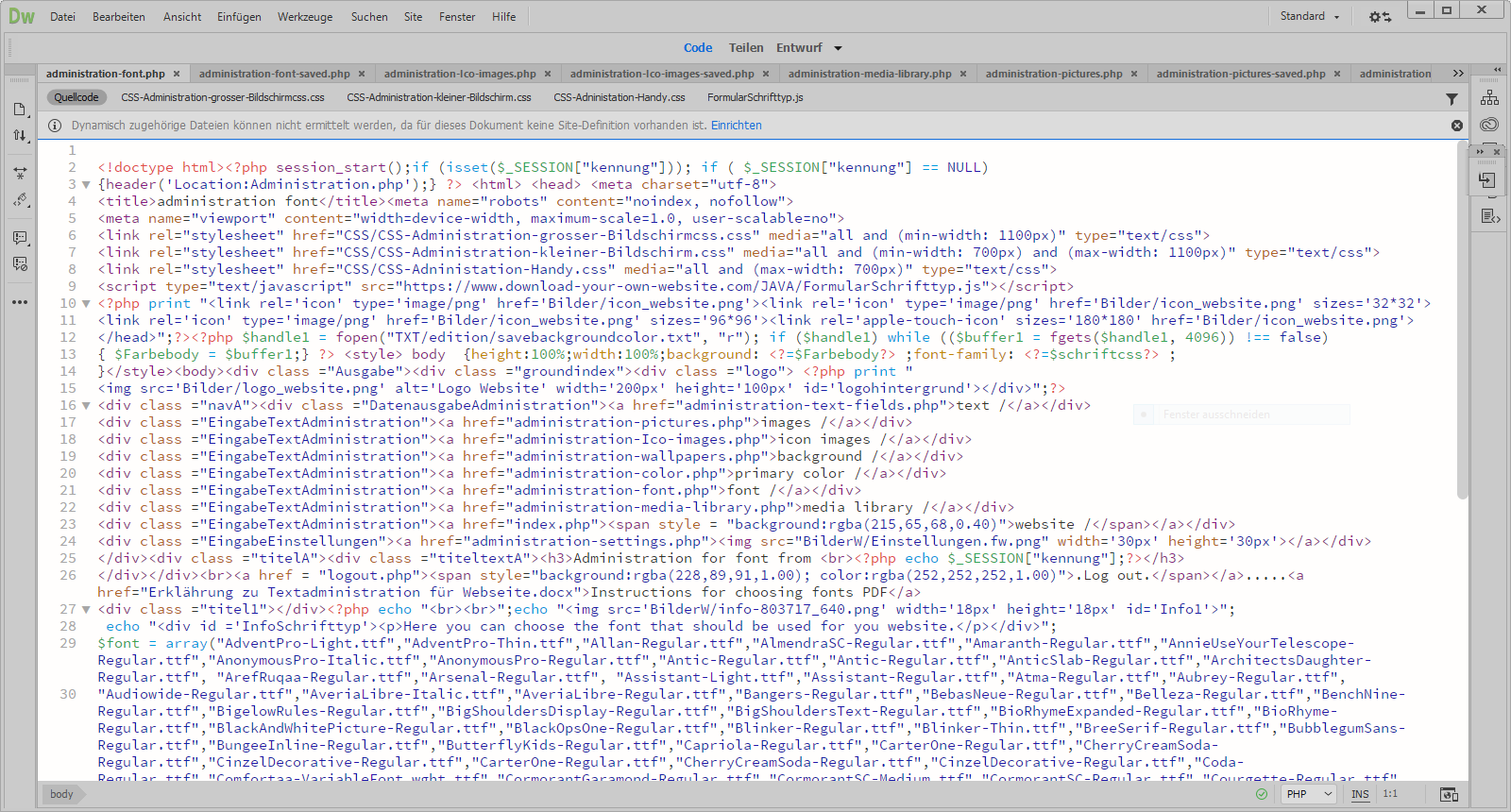Open Hilfe menu

click(x=504, y=17)
